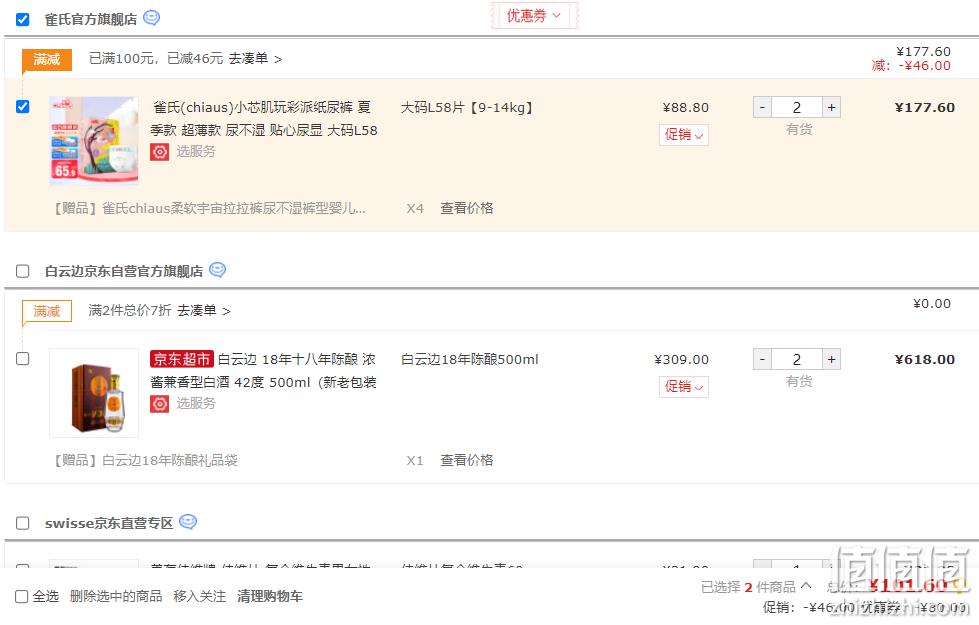The image size is (979, 625).
Task: Select spec text 白云边18年陈酿500ml
Action: pyautogui.click(x=470, y=360)
